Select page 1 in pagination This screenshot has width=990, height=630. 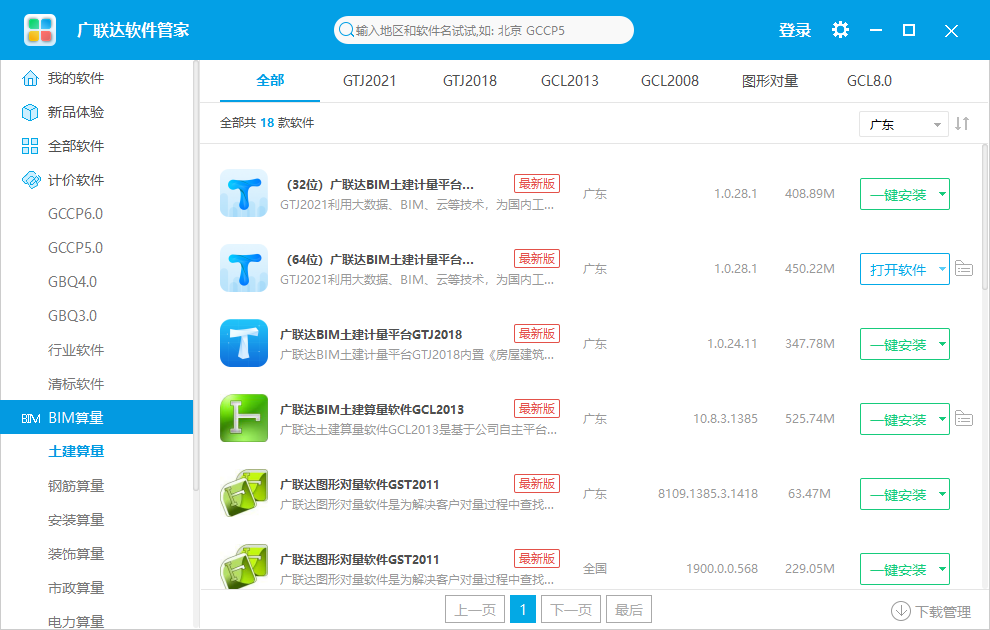coord(523,609)
